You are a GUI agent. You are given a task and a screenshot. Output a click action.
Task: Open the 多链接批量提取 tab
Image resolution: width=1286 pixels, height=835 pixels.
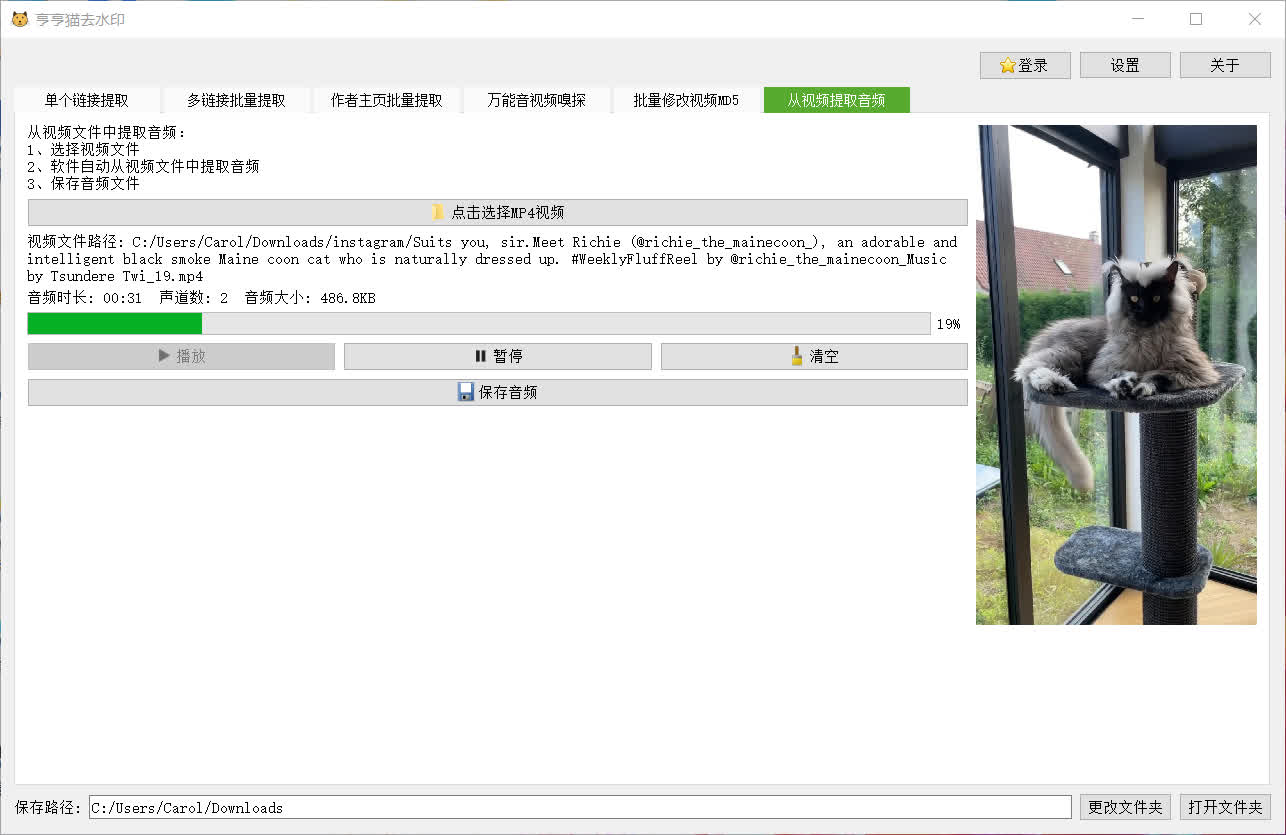pos(236,100)
